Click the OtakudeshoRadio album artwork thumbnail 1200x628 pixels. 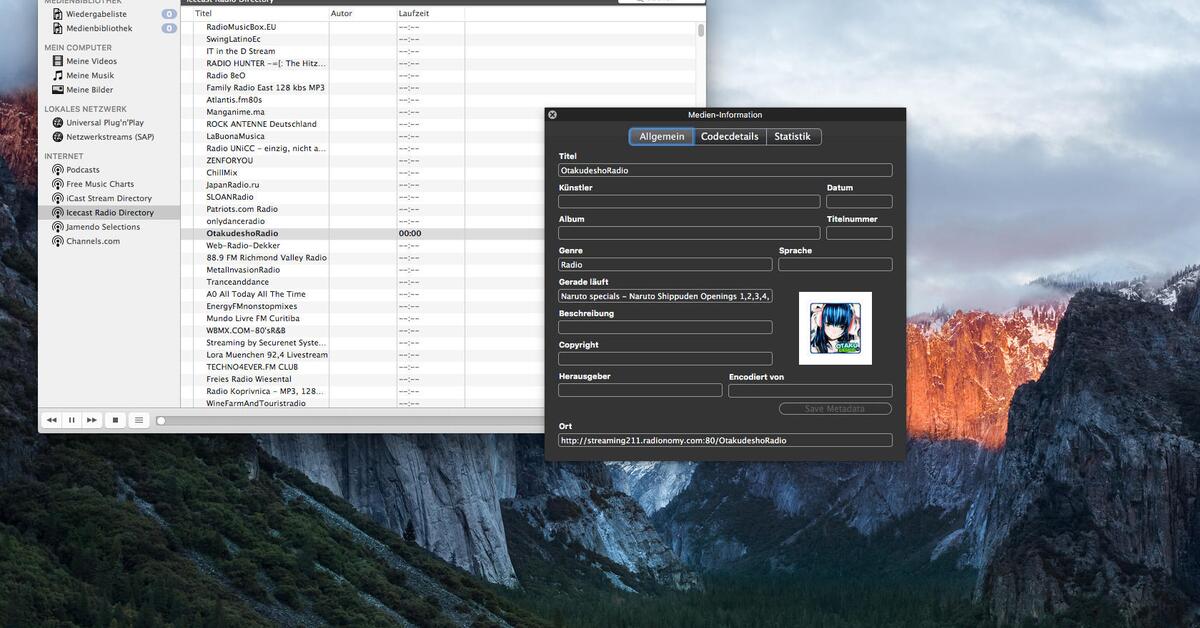pyautogui.click(x=834, y=328)
